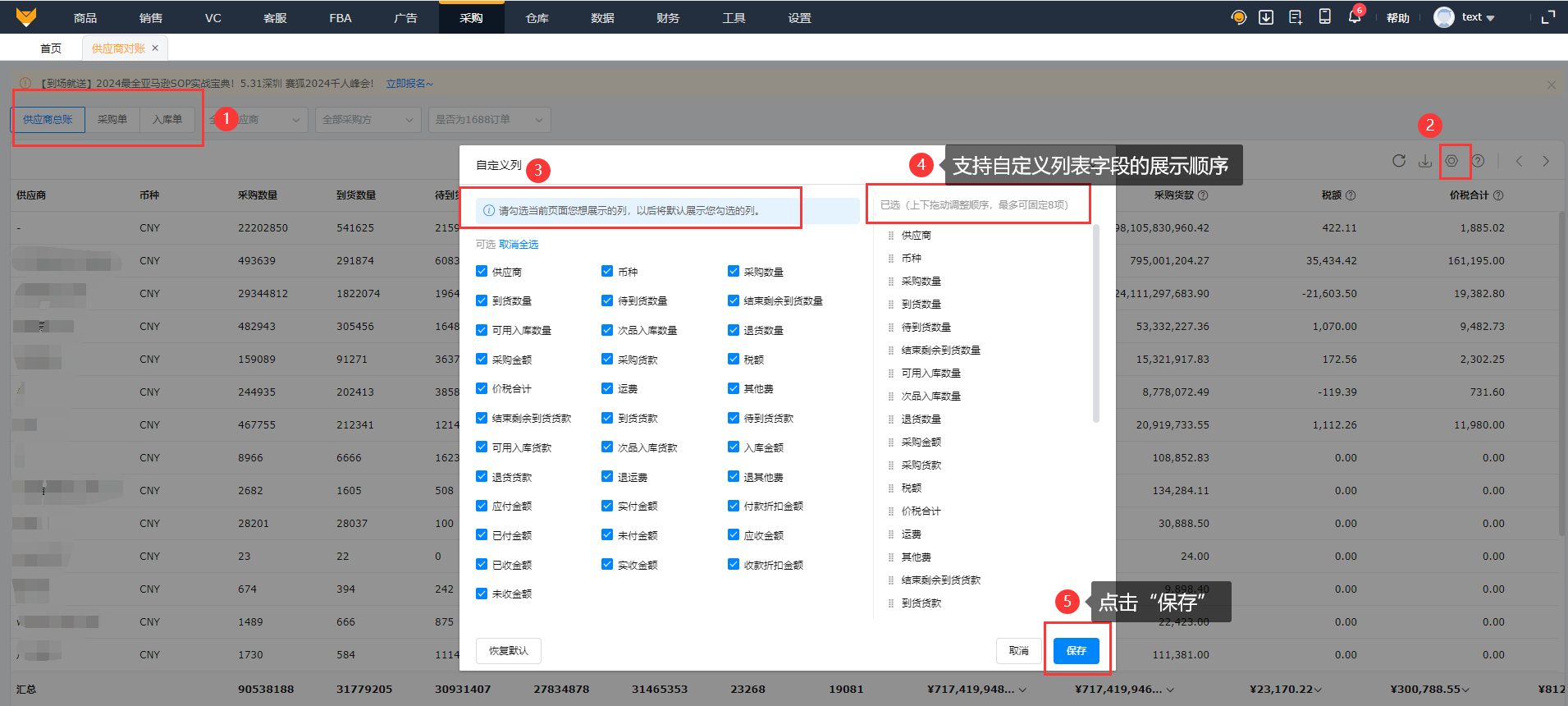Image resolution: width=1568 pixels, height=706 pixels.
Task: Click the refresh icon above the table
Action: pyautogui.click(x=1399, y=161)
